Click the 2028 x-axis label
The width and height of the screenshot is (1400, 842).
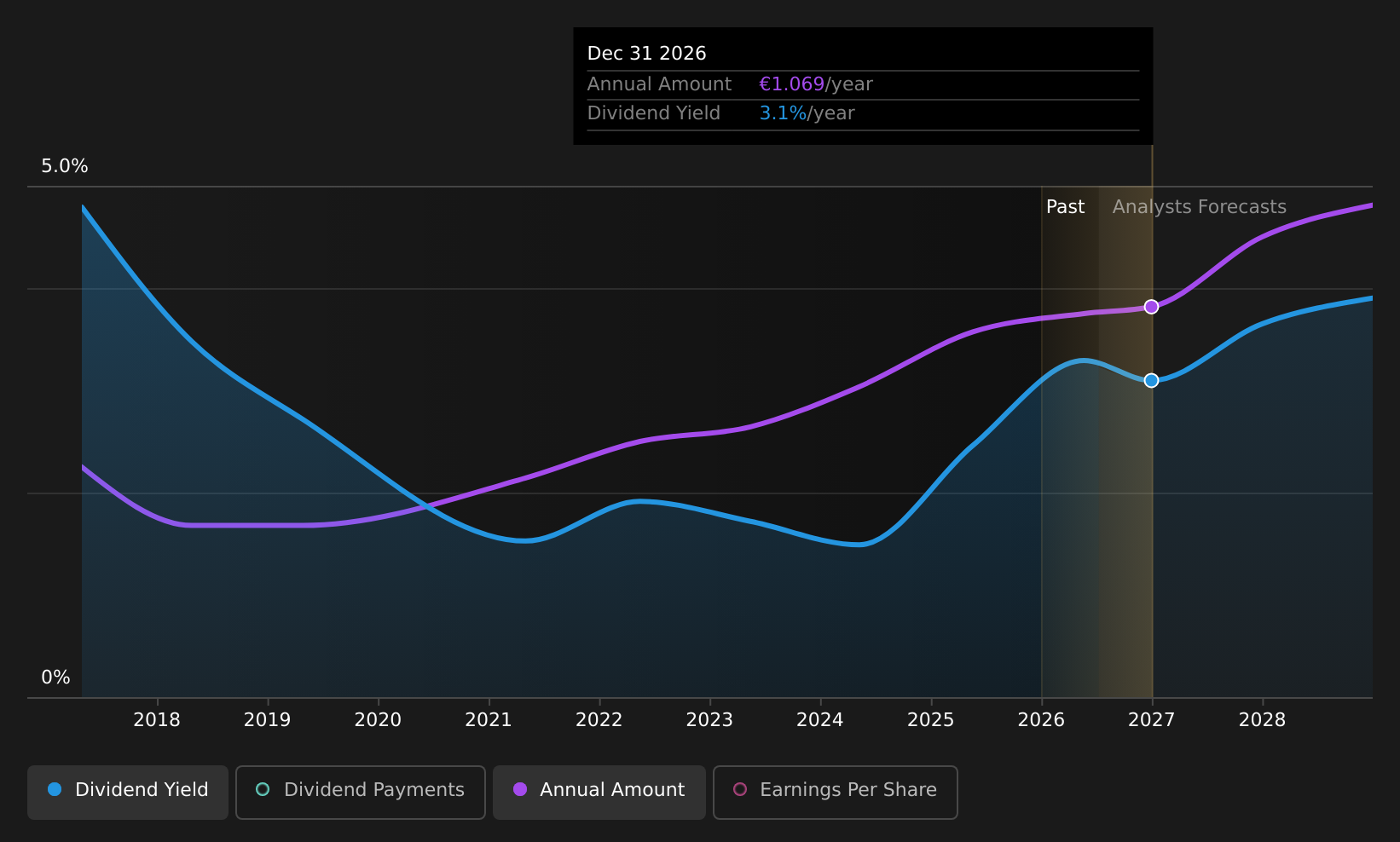[1262, 720]
